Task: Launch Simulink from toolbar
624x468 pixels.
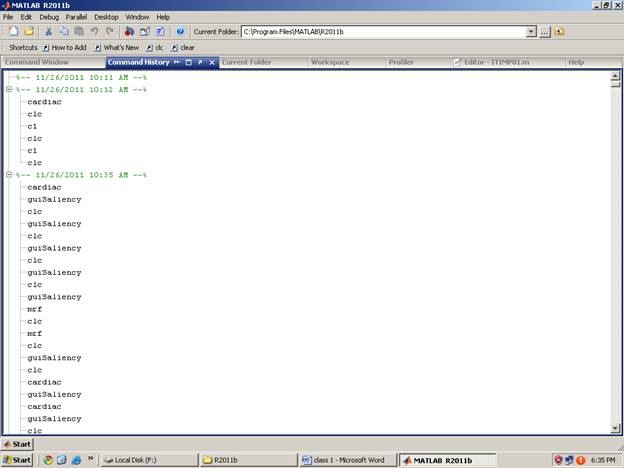Action: tap(129, 31)
